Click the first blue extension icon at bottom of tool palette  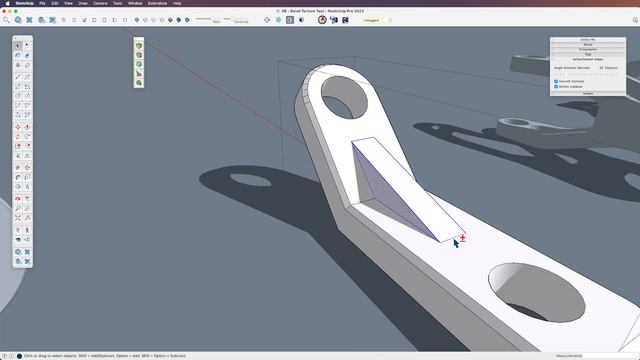[18, 252]
